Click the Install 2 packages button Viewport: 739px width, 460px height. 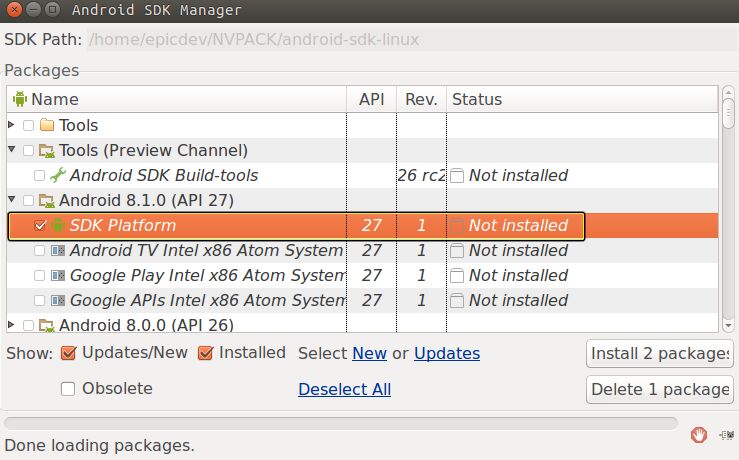click(660, 353)
